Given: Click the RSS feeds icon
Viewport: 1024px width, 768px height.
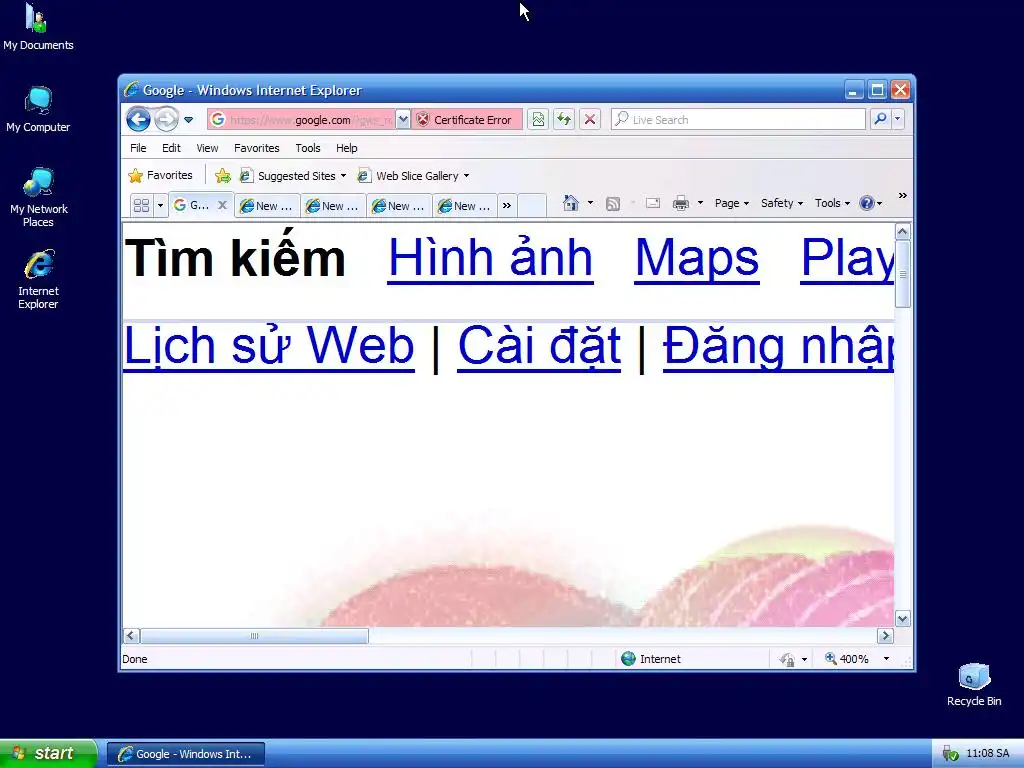Looking at the screenshot, I should [x=613, y=204].
